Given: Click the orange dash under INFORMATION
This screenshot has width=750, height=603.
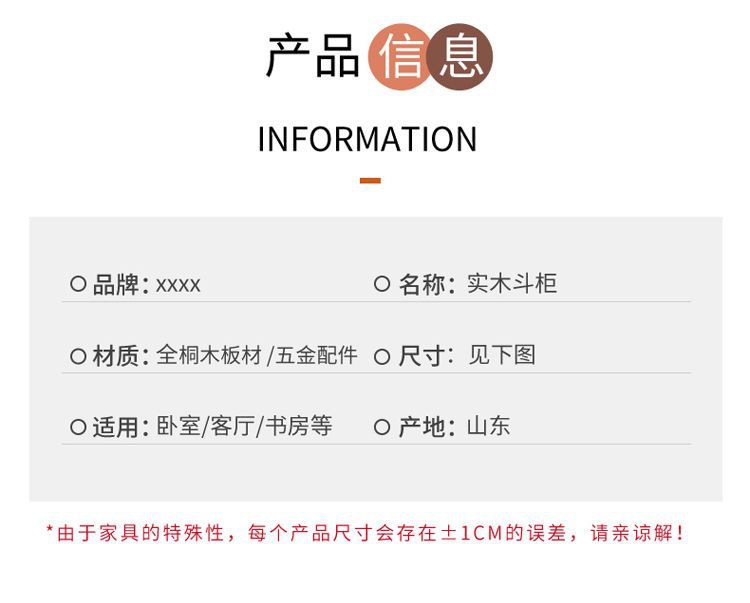Looking at the screenshot, I should pos(370,181).
